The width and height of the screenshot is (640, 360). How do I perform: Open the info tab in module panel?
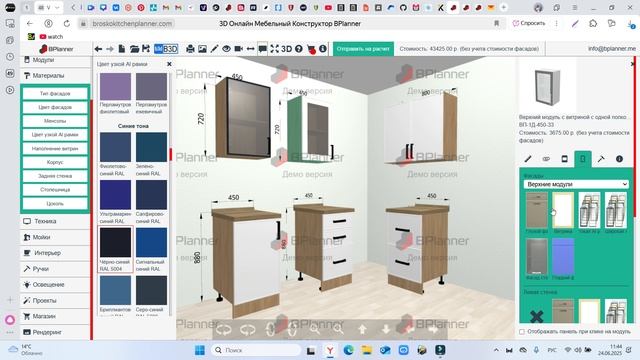619,159
